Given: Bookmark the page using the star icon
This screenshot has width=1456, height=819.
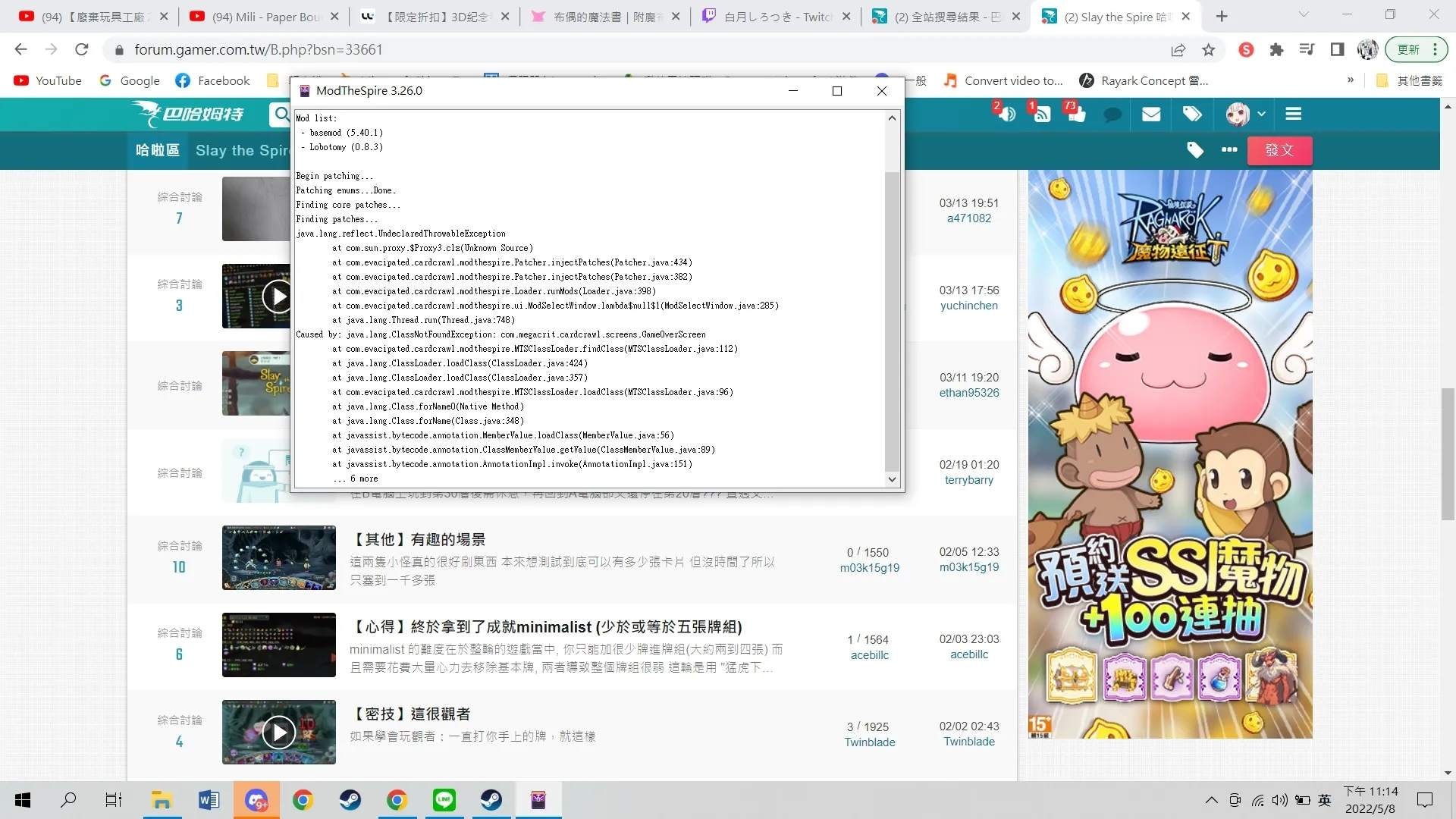Looking at the screenshot, I should coord(1209,49).
